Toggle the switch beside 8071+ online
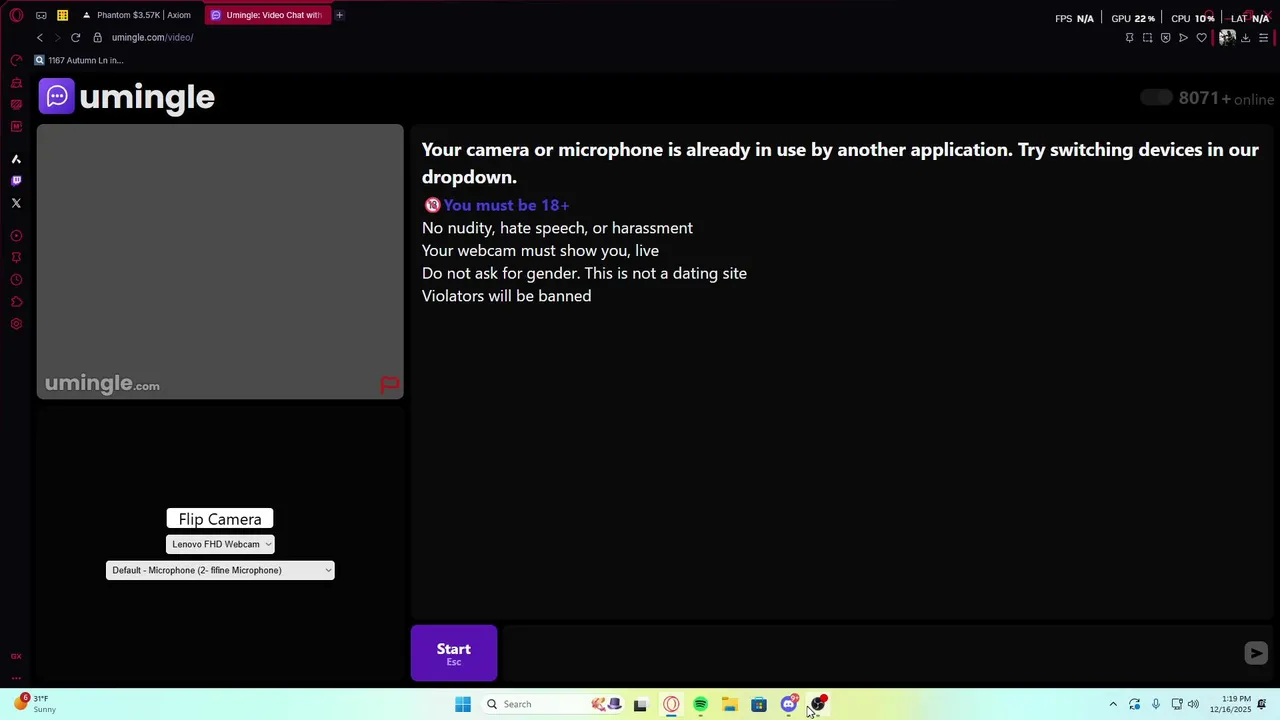Image resolution: width=1280 pixels, height=720 pixels. pos(1156,97)
